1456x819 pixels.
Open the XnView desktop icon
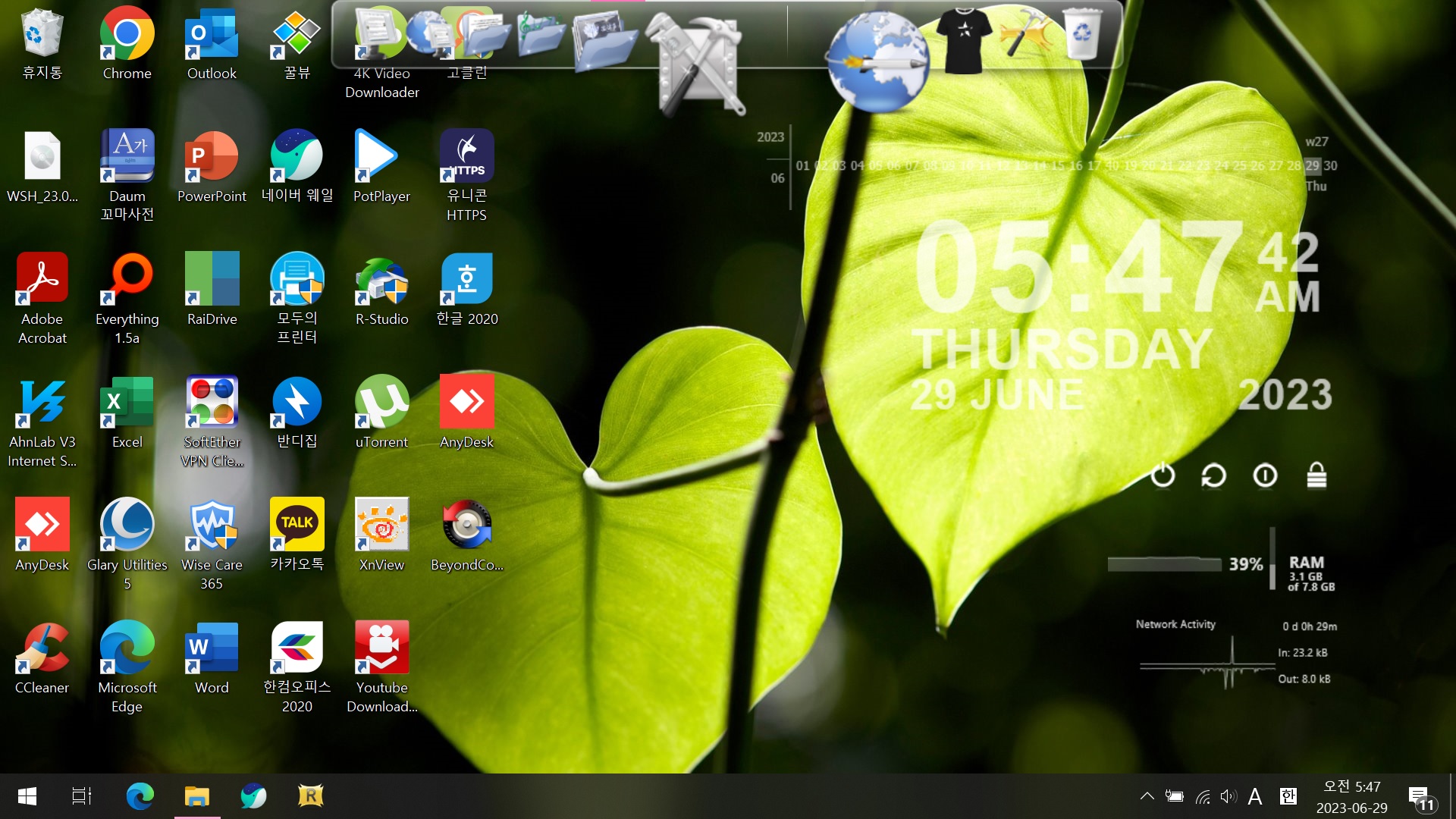tap(381, 535)
